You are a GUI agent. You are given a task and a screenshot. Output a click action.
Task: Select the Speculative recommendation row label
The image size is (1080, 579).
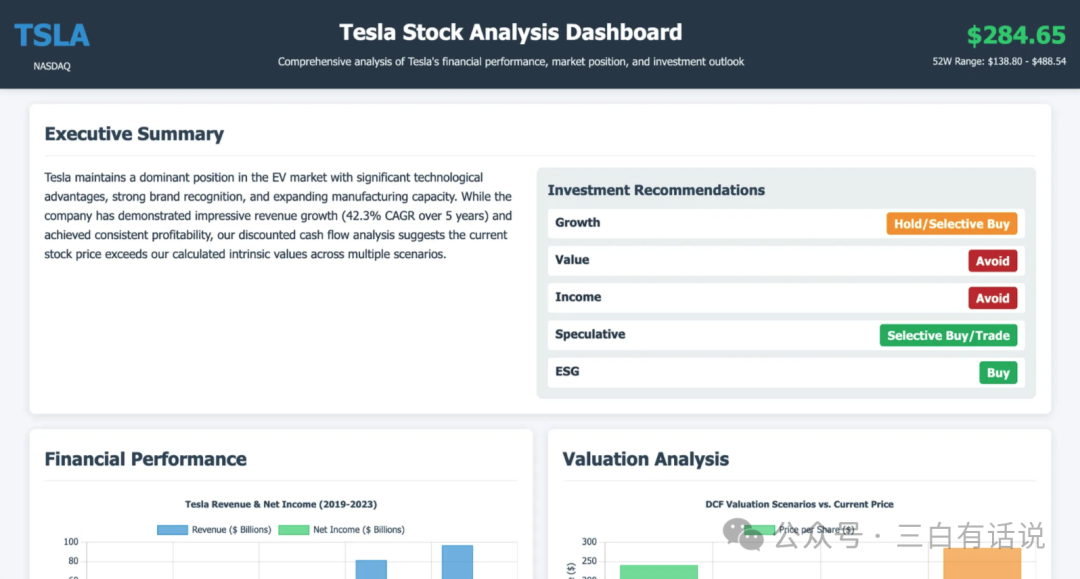(x=590, y=334)
